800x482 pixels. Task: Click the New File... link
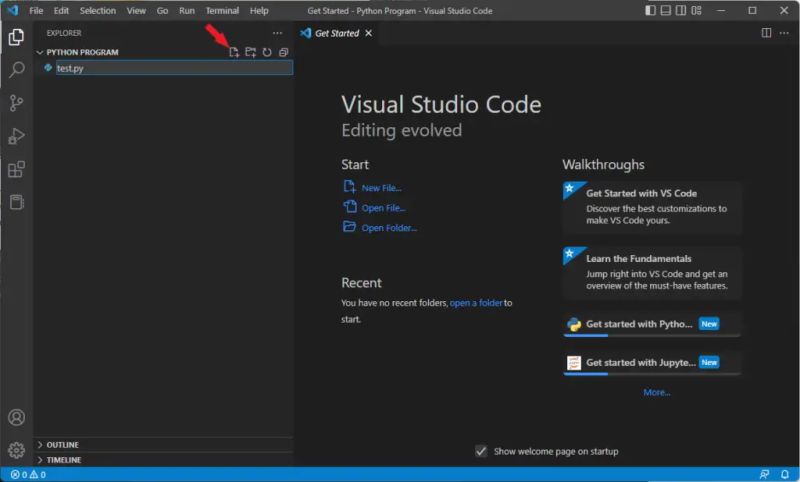coord(381,188)
